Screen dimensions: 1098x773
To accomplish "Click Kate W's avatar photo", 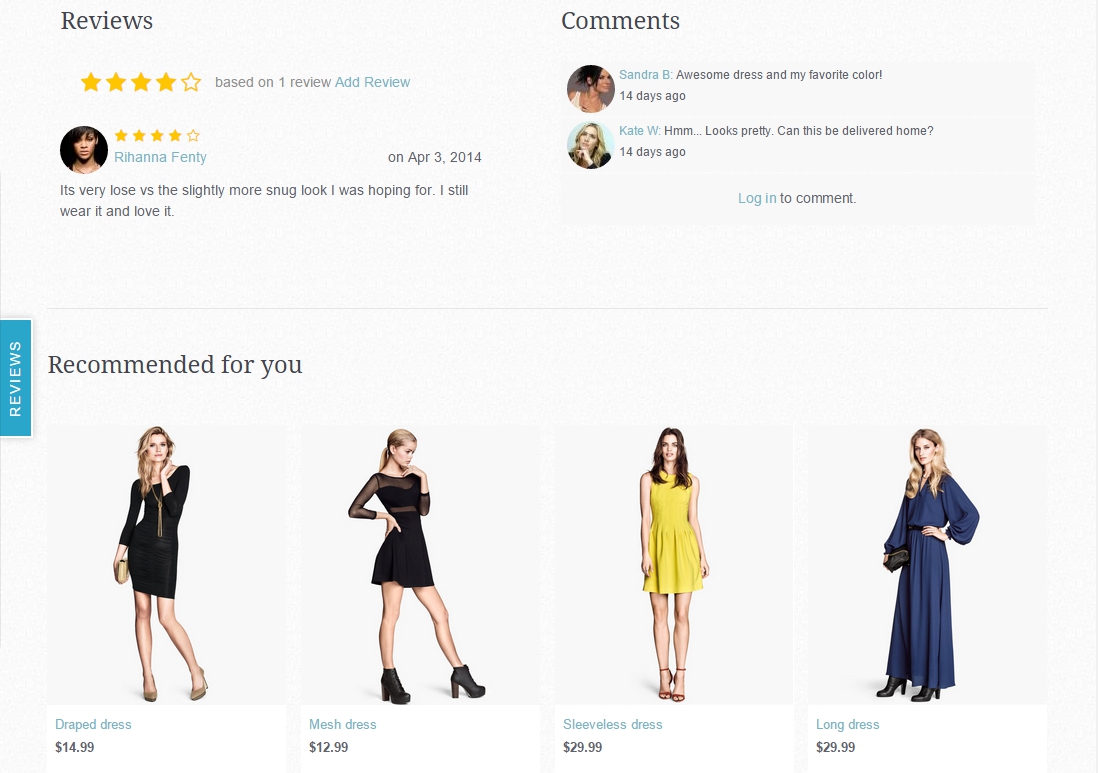I will [590, 145].
